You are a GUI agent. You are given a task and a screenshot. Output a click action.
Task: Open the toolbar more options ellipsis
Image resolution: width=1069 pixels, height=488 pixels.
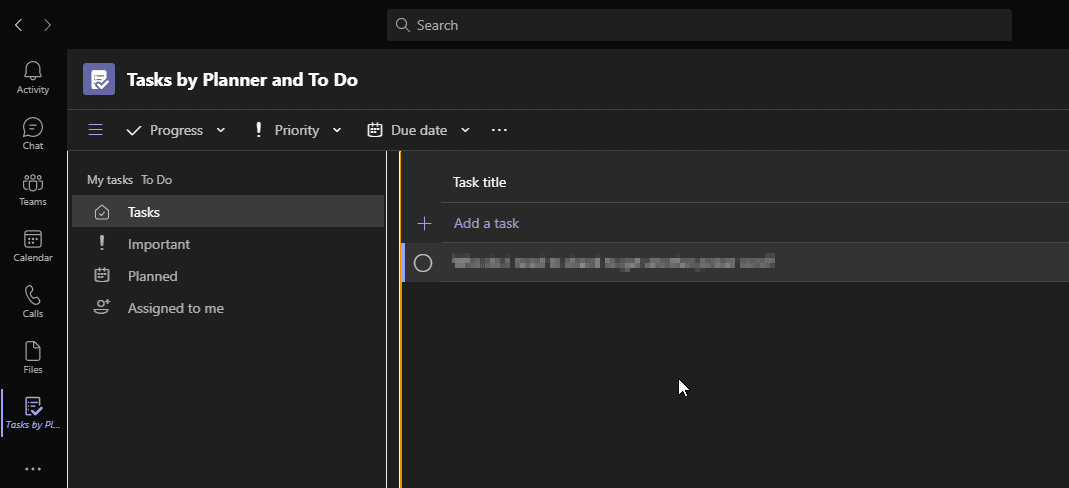coord(499,130)
